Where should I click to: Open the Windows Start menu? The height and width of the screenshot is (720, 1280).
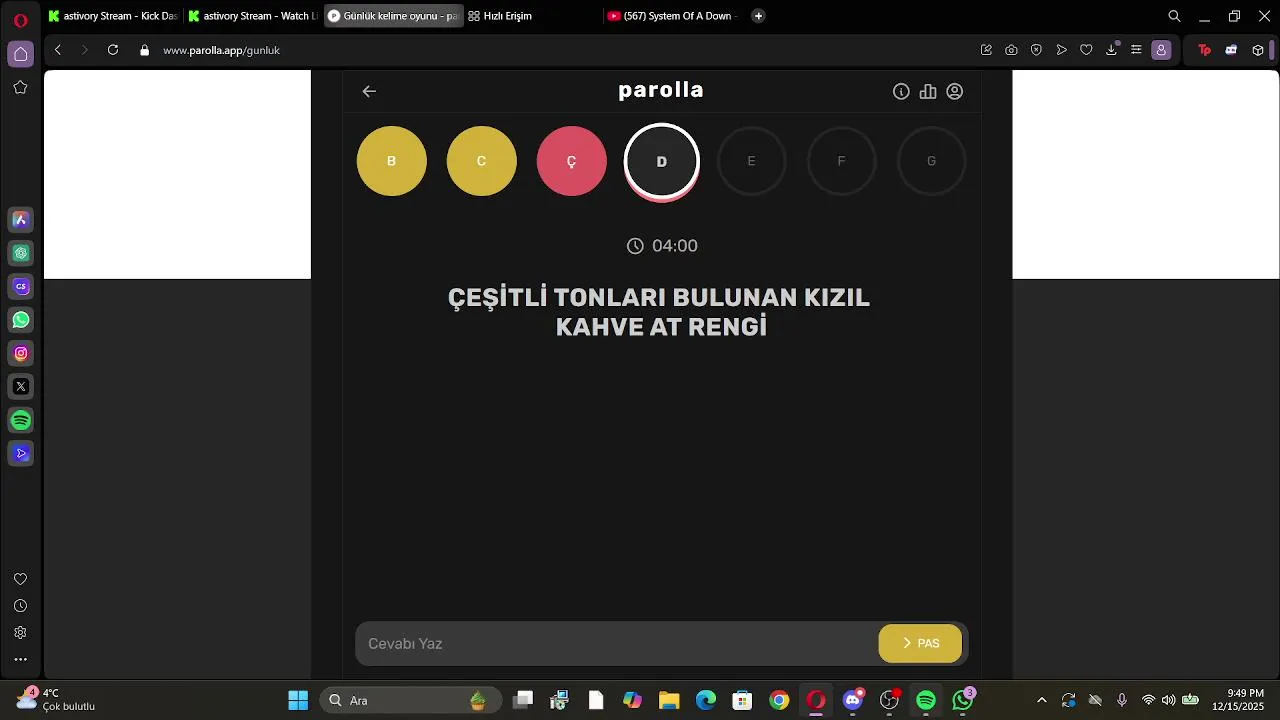[298, 700]
